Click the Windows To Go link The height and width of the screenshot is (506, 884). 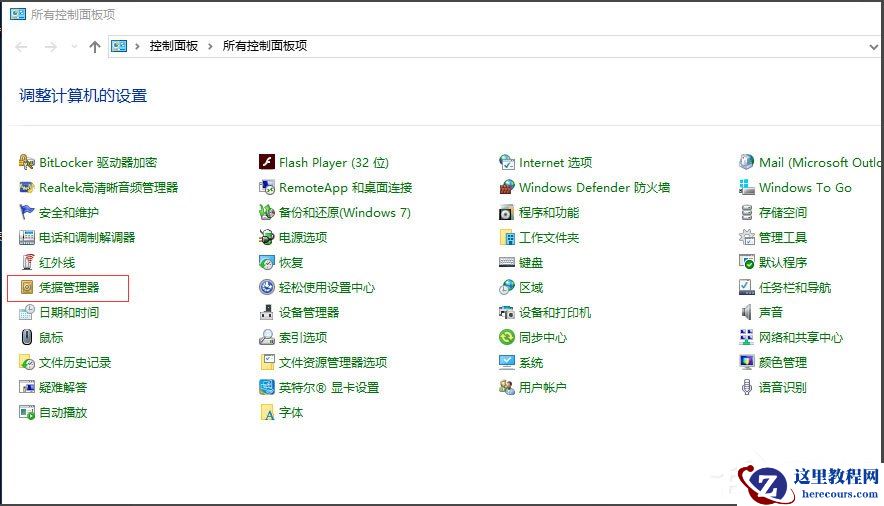(805, 188)
